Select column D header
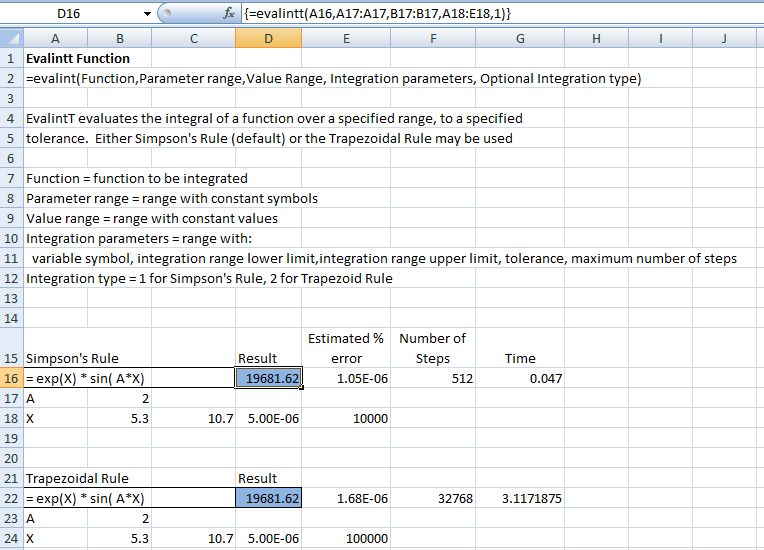The height and width of the screenshot is (550, 764). pyautogui.click(x=269, y=38)
